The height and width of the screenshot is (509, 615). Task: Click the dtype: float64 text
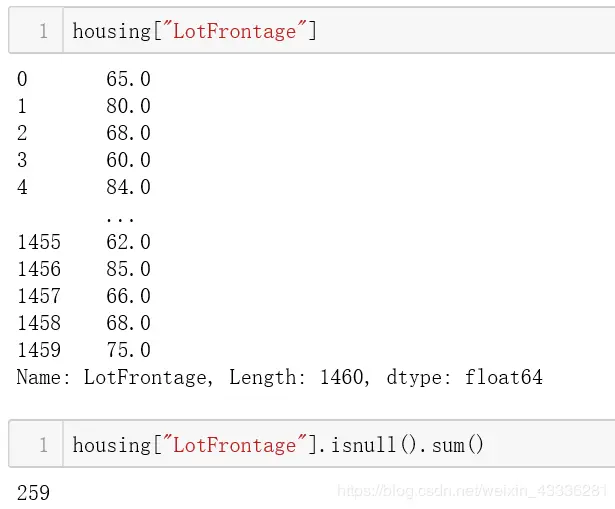(x=464, y=378)
